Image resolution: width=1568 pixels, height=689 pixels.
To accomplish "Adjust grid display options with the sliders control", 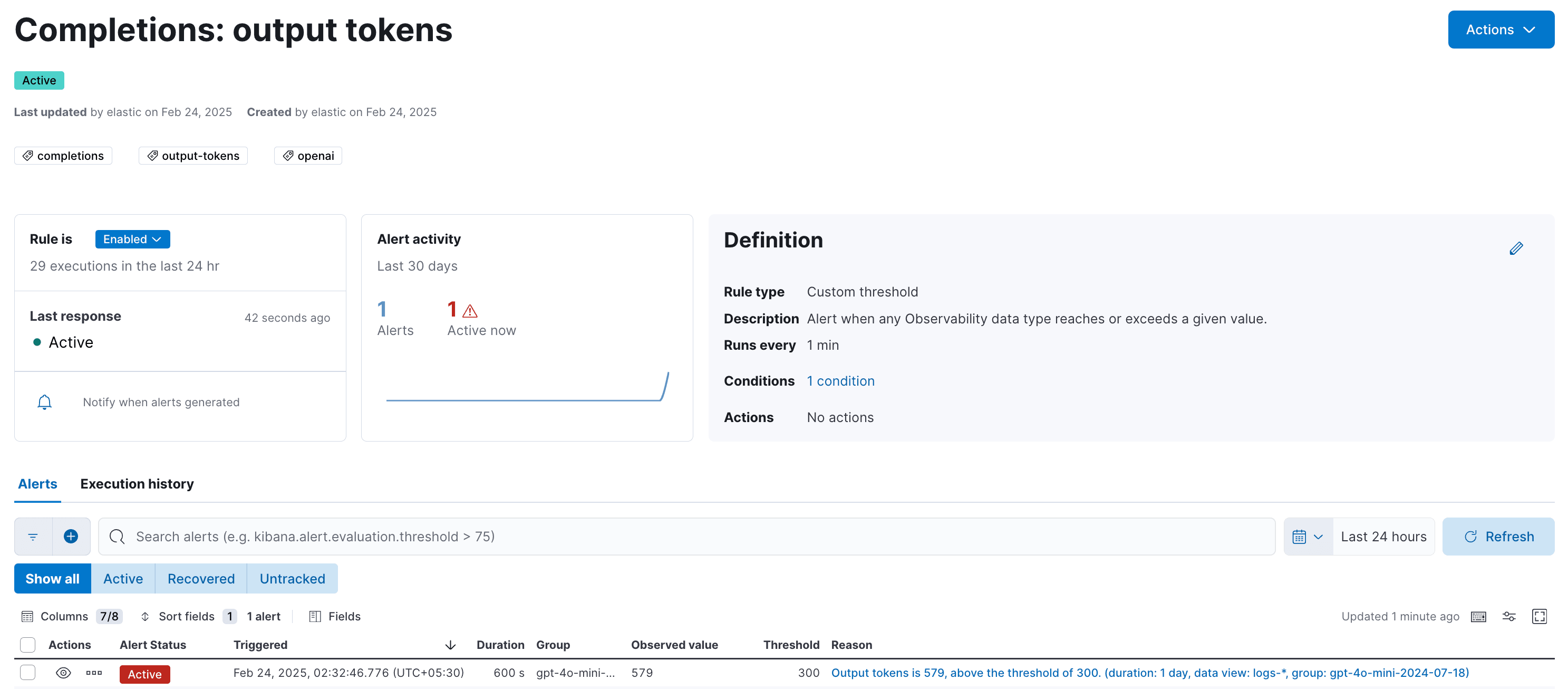I will coord(1509,617).
